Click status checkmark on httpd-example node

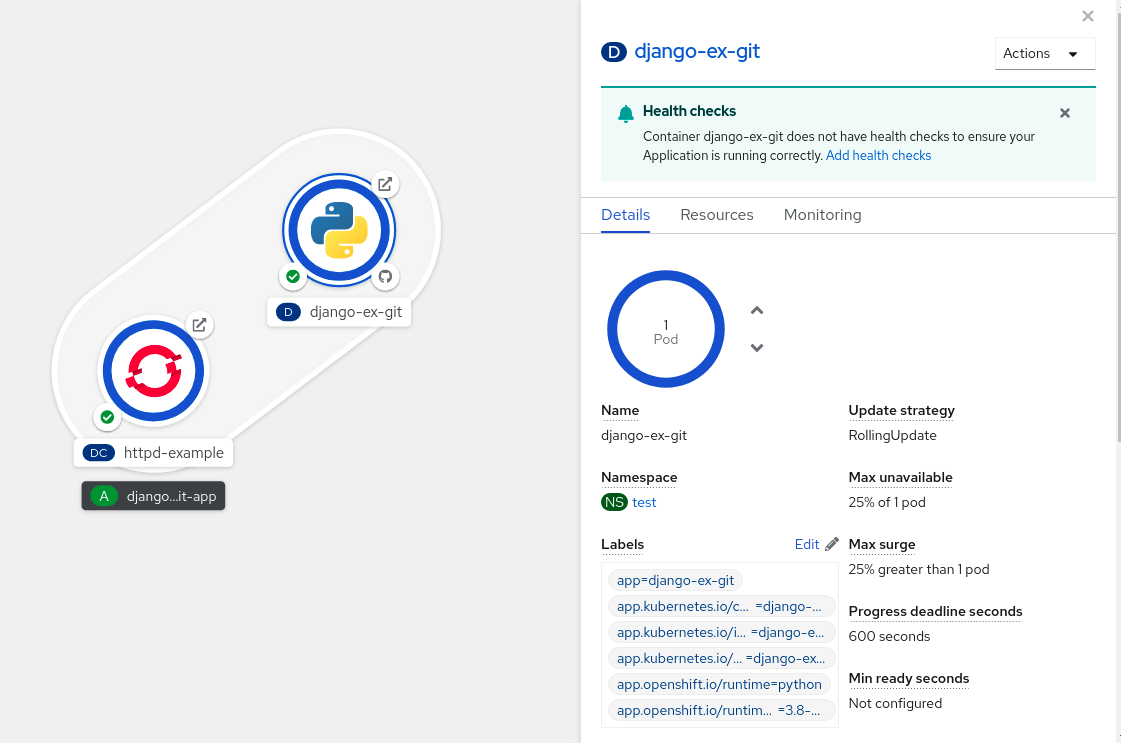(107, 417)
